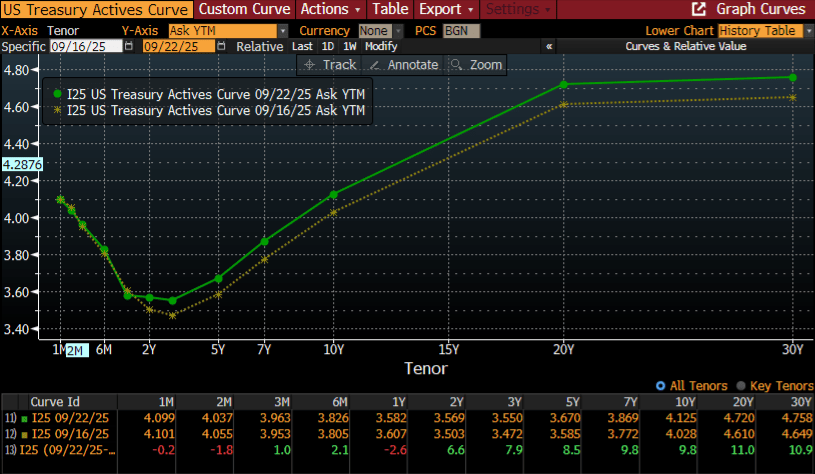Screen dimensions: 815x474
Task: Toggle the 1W relative period option
Action: click(x=350, y=47)
